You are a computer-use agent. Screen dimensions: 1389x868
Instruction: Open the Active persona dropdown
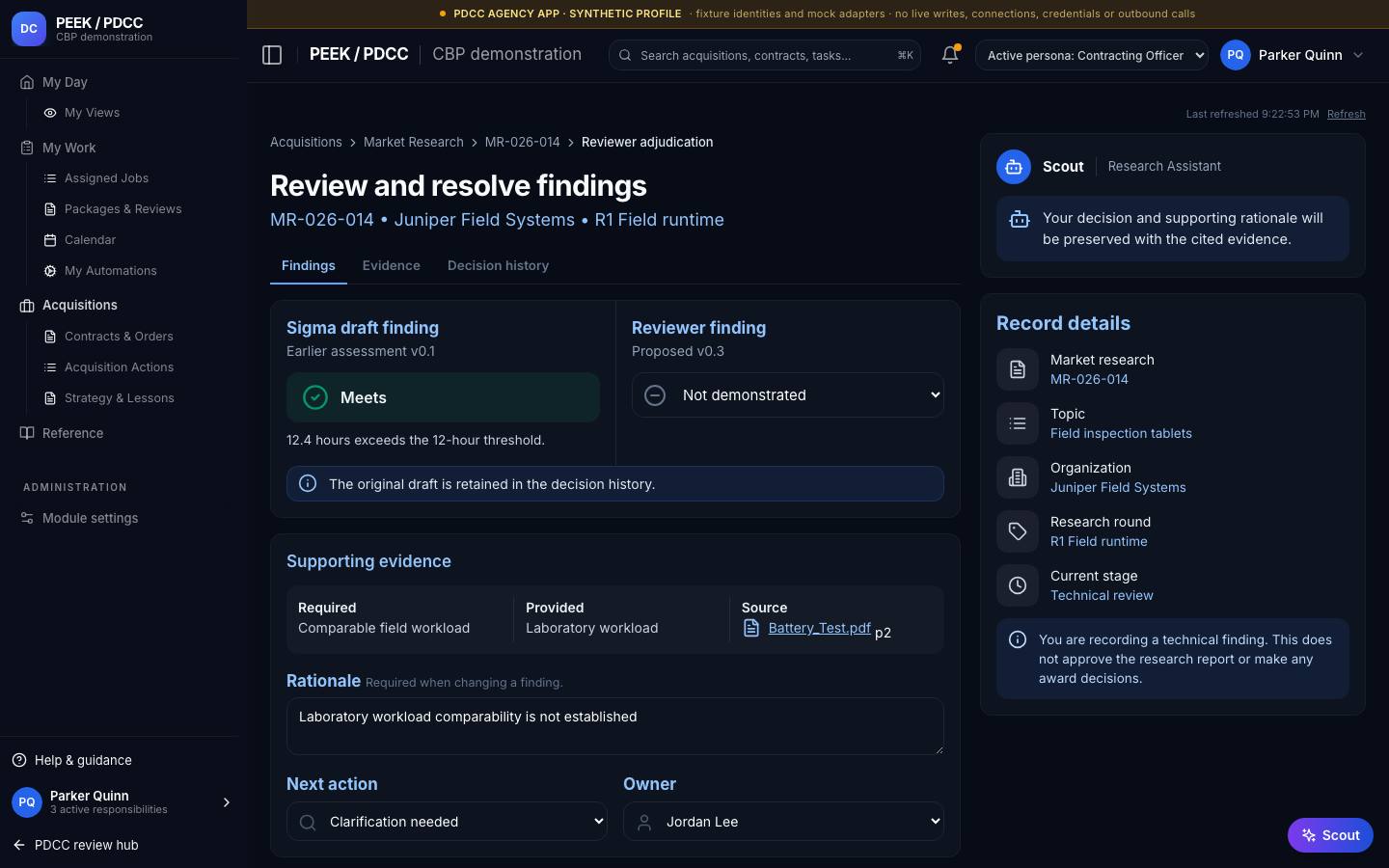[1092, 55]
